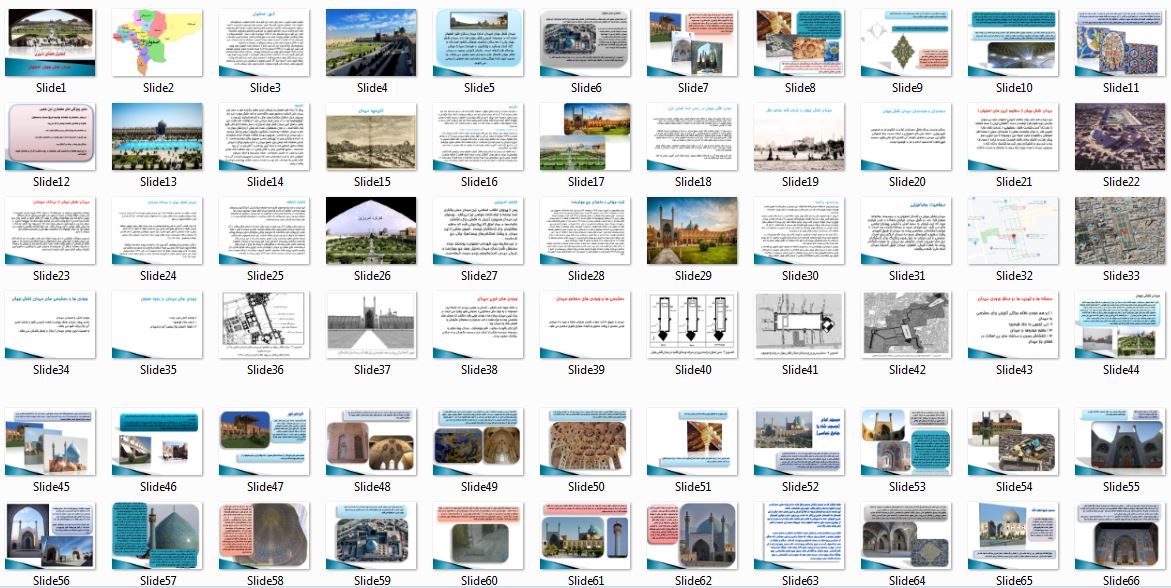The height and width of the screenshot is (588, 1171).
Task: Click the Slide44 file name label
Action: tap(1120, 369)
